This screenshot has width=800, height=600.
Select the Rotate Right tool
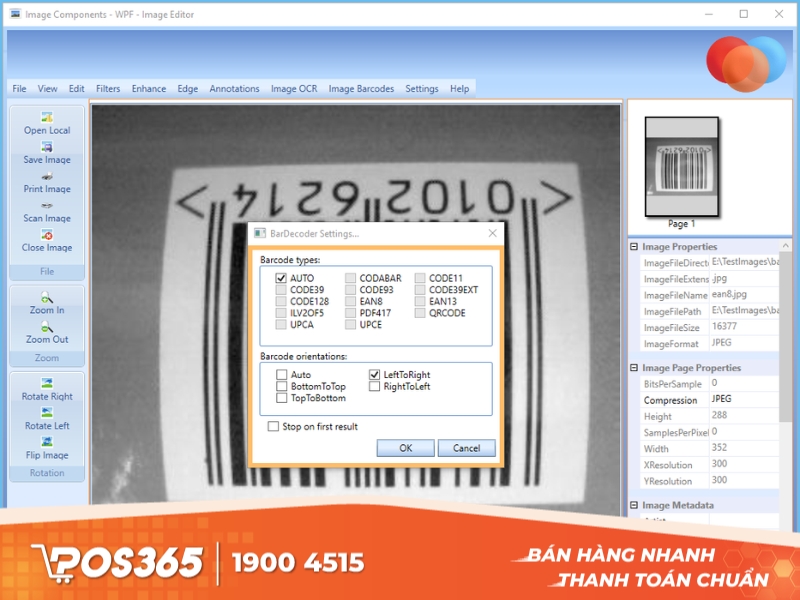tap(46, 390)
